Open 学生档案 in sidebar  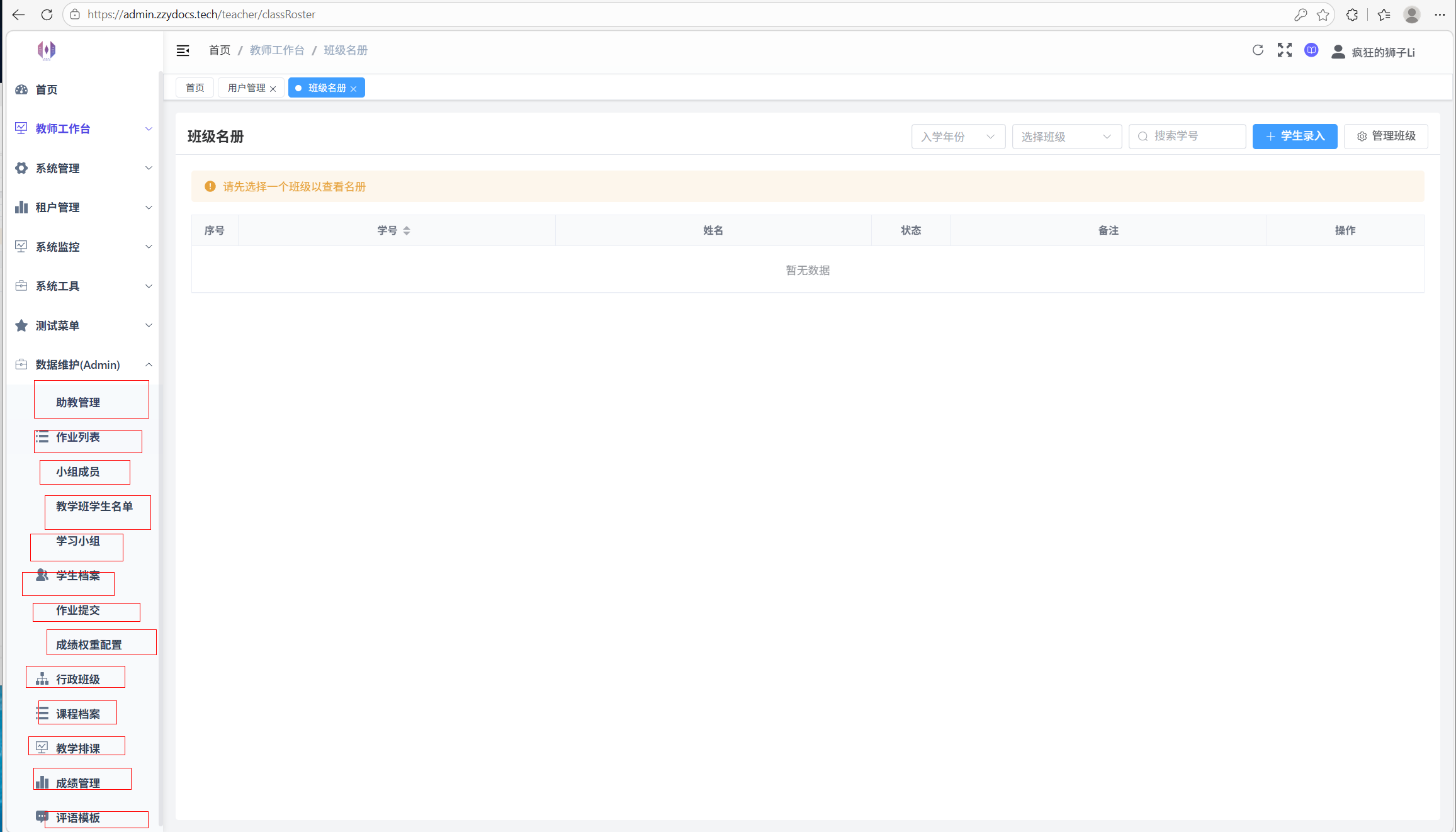click(x=77, y=576)
